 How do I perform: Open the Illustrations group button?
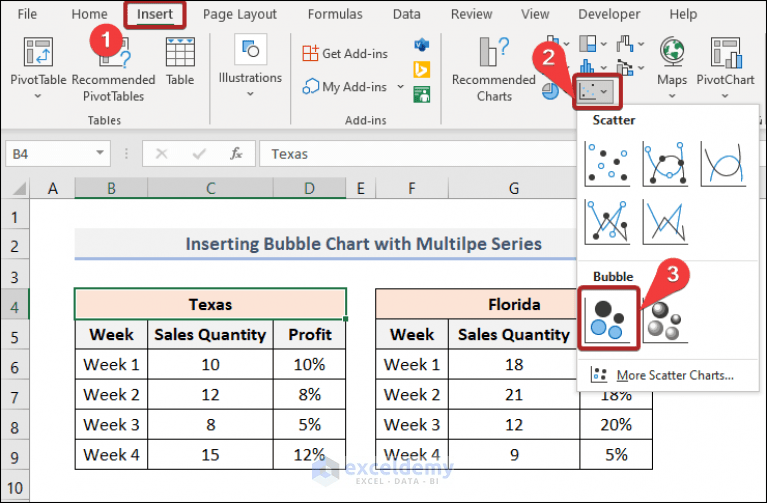pyautogui.click(x=250, y=66)
